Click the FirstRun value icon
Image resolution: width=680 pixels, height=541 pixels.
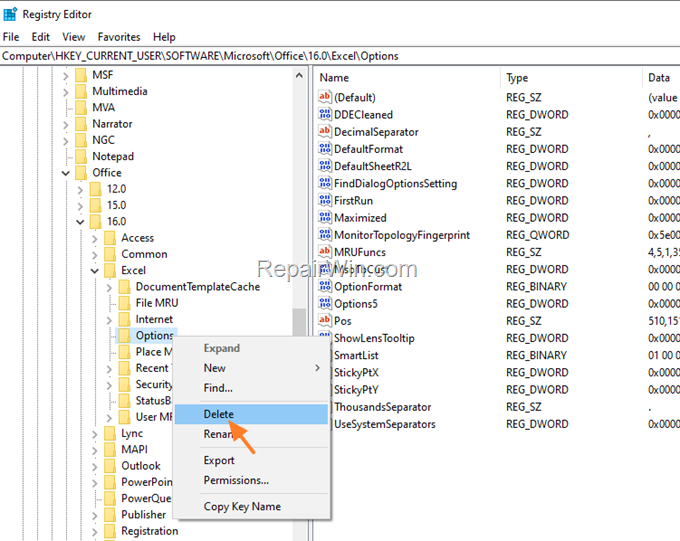pos(325,200)
